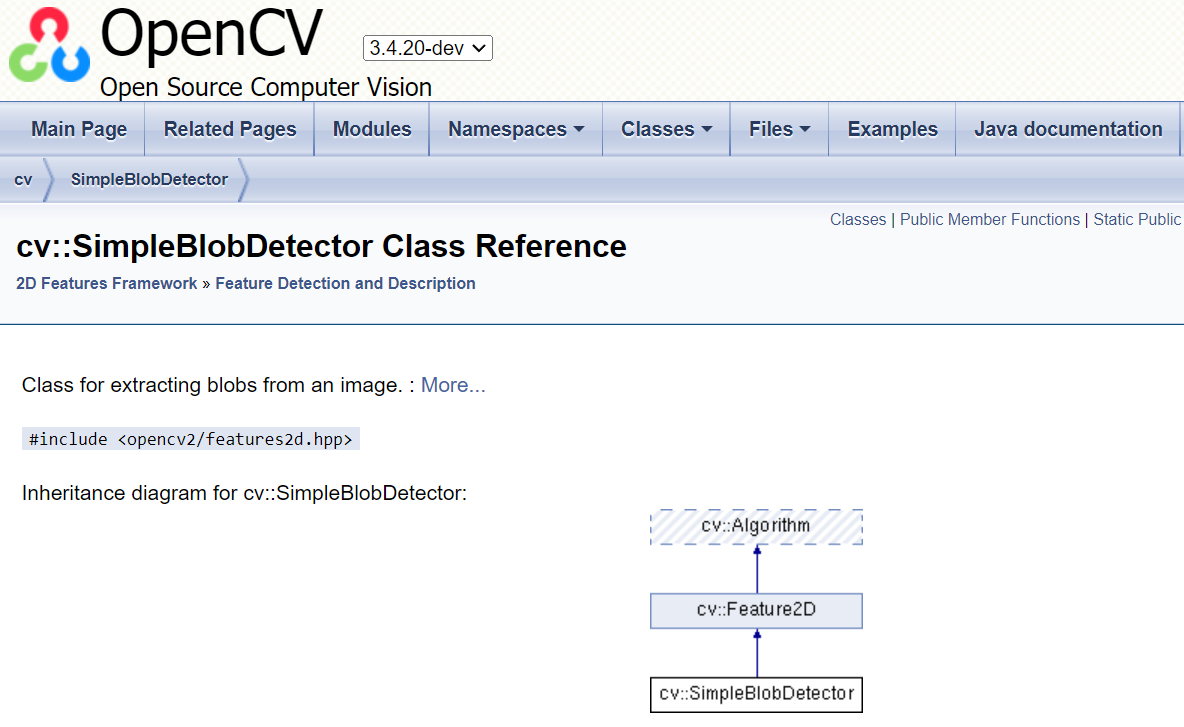Expand the Files dropdown menu
The height and width of the screenshot is (727, 1184).
click(779, 129)
